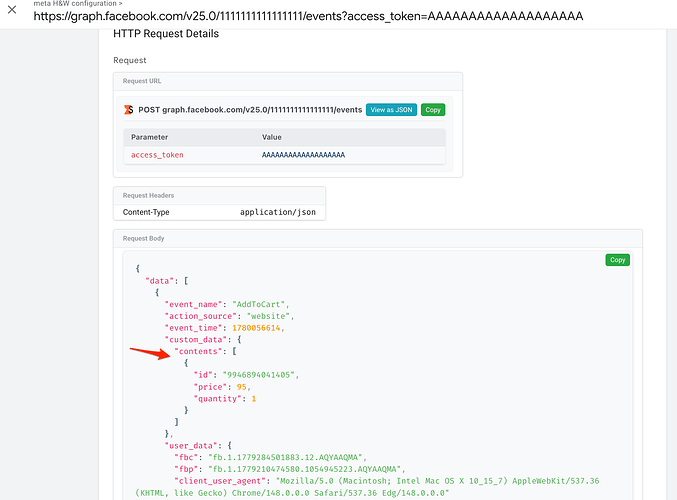677x500 pixels.
Task: Click the HTTP Request Details heading
Action: click(166, 34)
